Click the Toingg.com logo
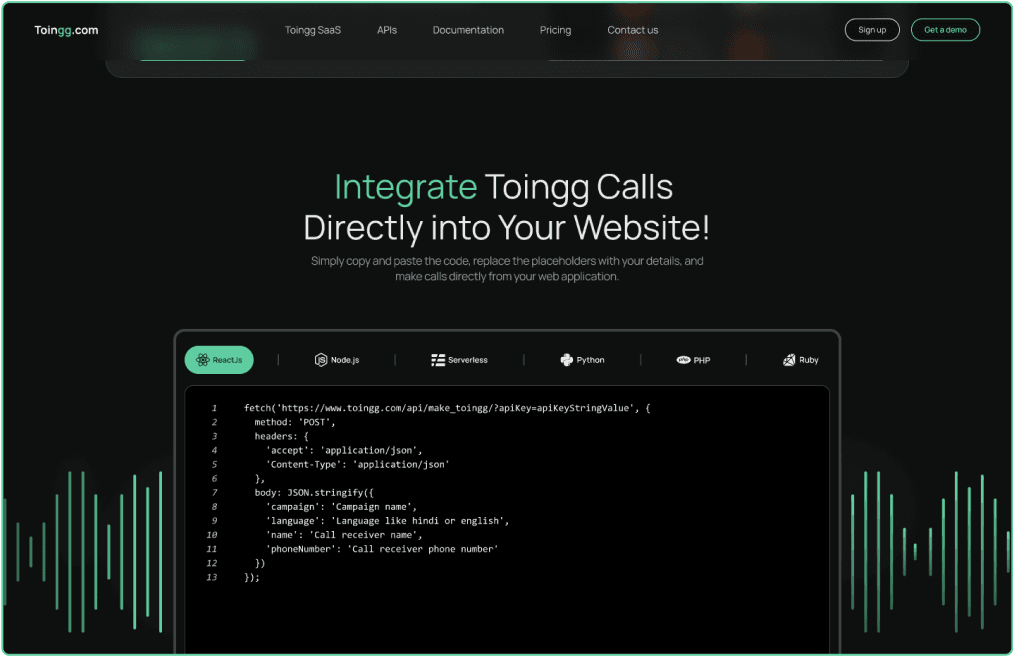The width and height of the screenshot is (1013, 656). [x=66, y=30]
